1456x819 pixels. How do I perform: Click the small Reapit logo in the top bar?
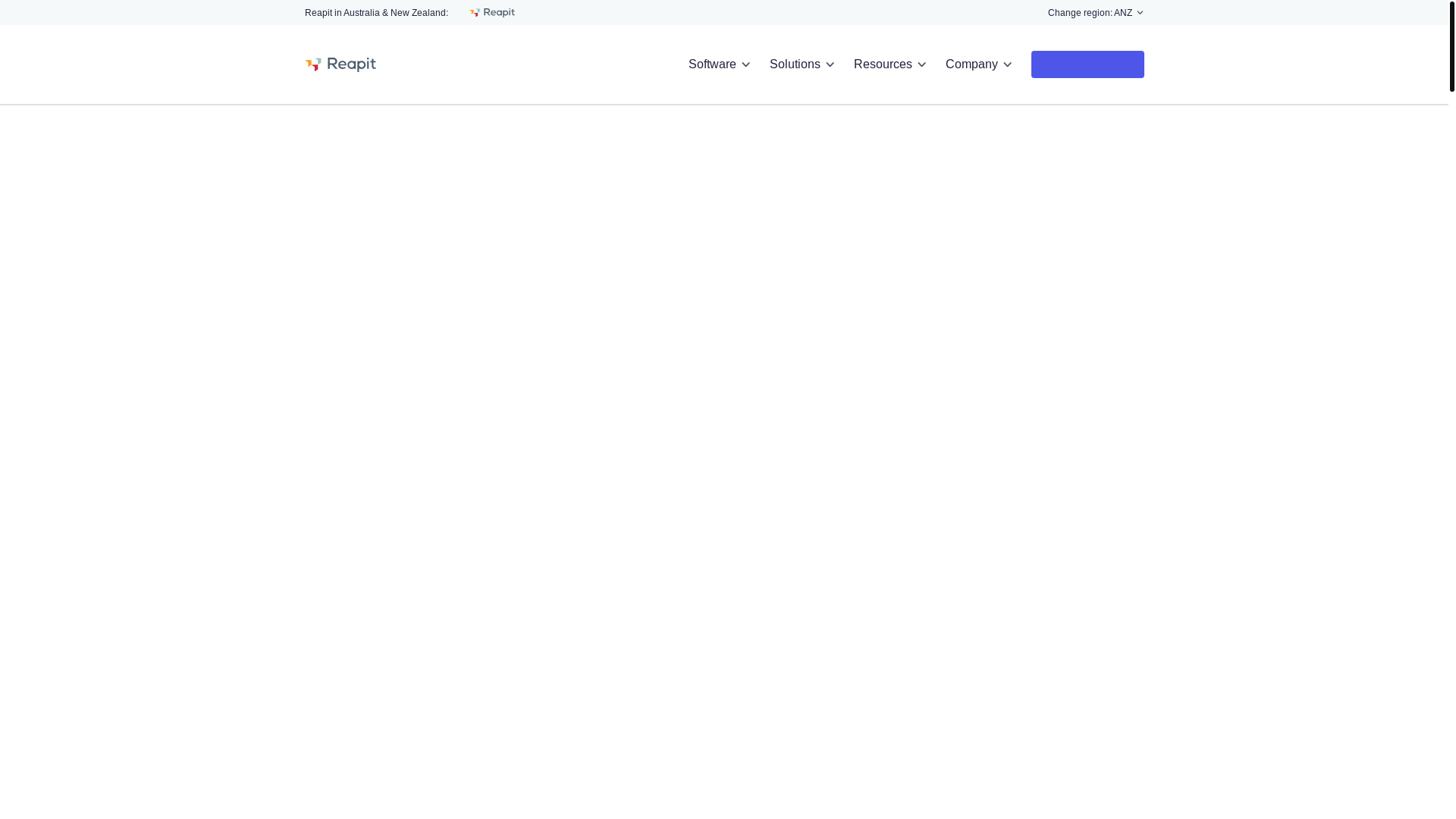(492, 13)
